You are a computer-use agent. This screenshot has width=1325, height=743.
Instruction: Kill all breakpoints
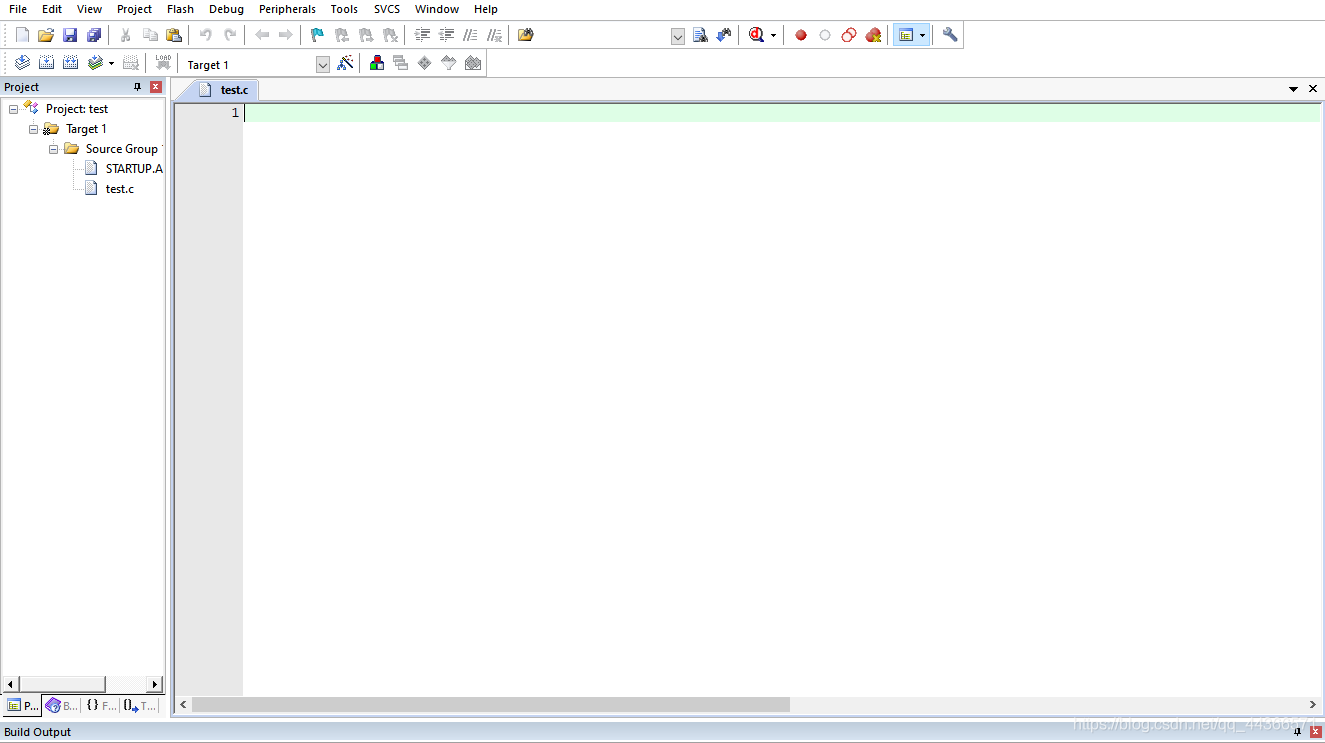pyautogui.click(x=873, y=35)
